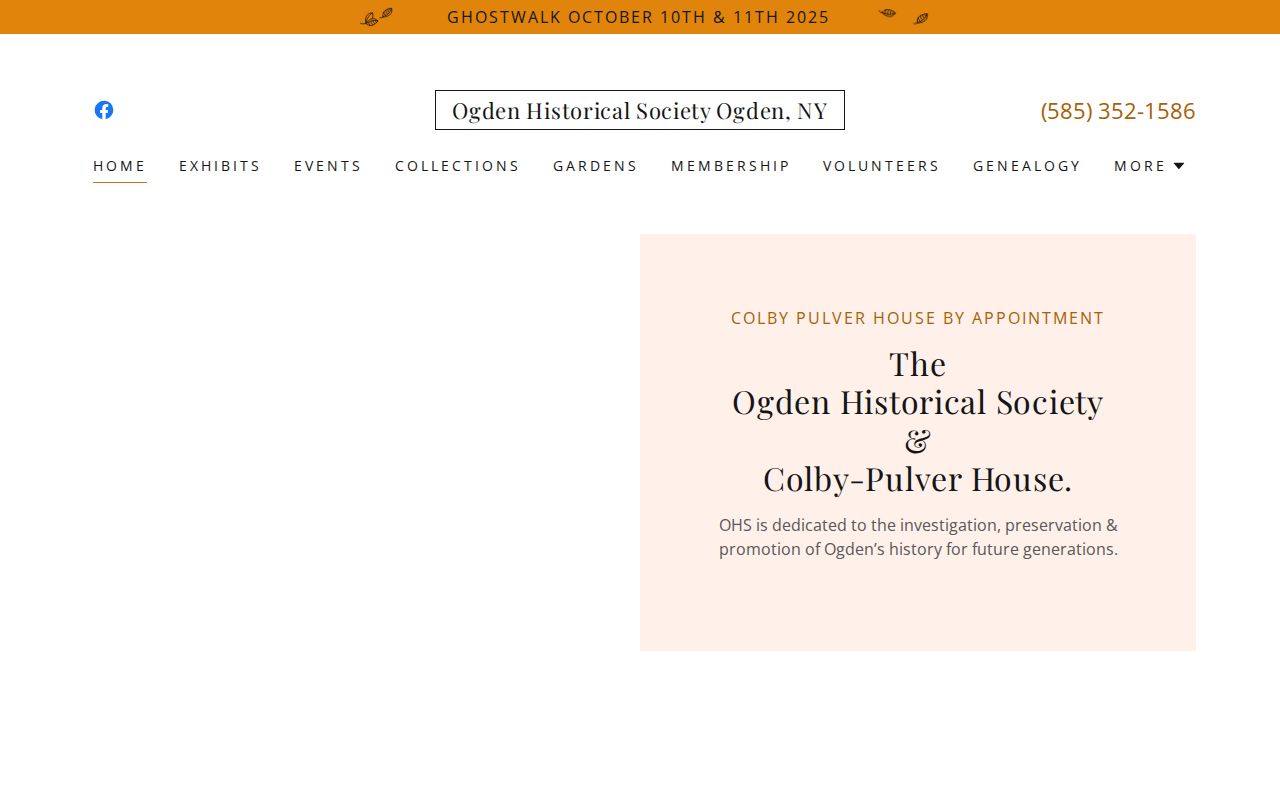Call the phone number (585) 352-1586
1280x800 pixels.
(1118, 111)
